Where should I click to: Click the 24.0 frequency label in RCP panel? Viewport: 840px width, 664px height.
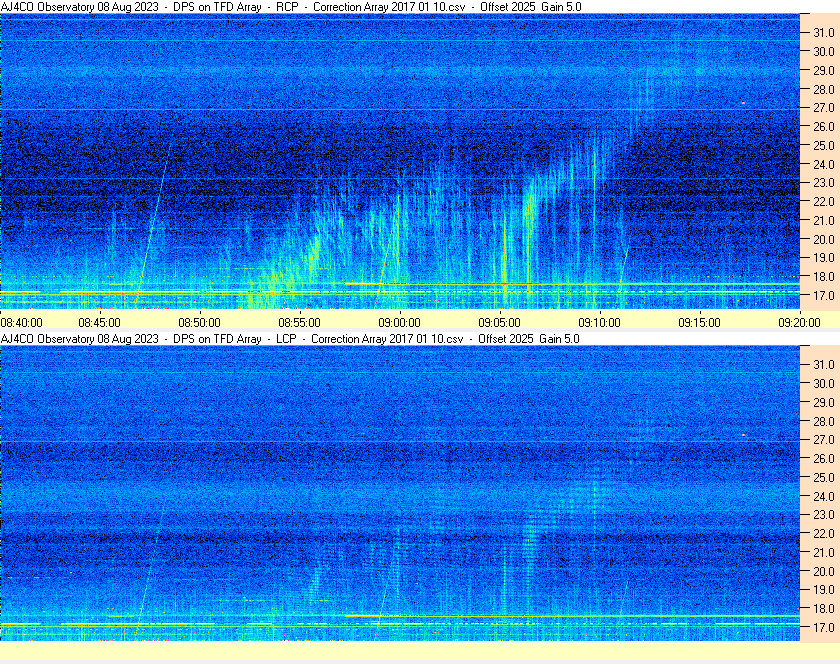coord(823,164)
